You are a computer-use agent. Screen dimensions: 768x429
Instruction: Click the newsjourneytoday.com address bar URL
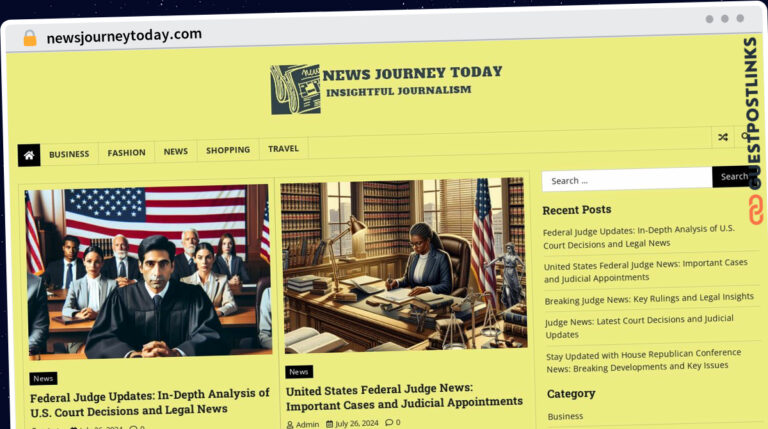(x=124, y=36)
